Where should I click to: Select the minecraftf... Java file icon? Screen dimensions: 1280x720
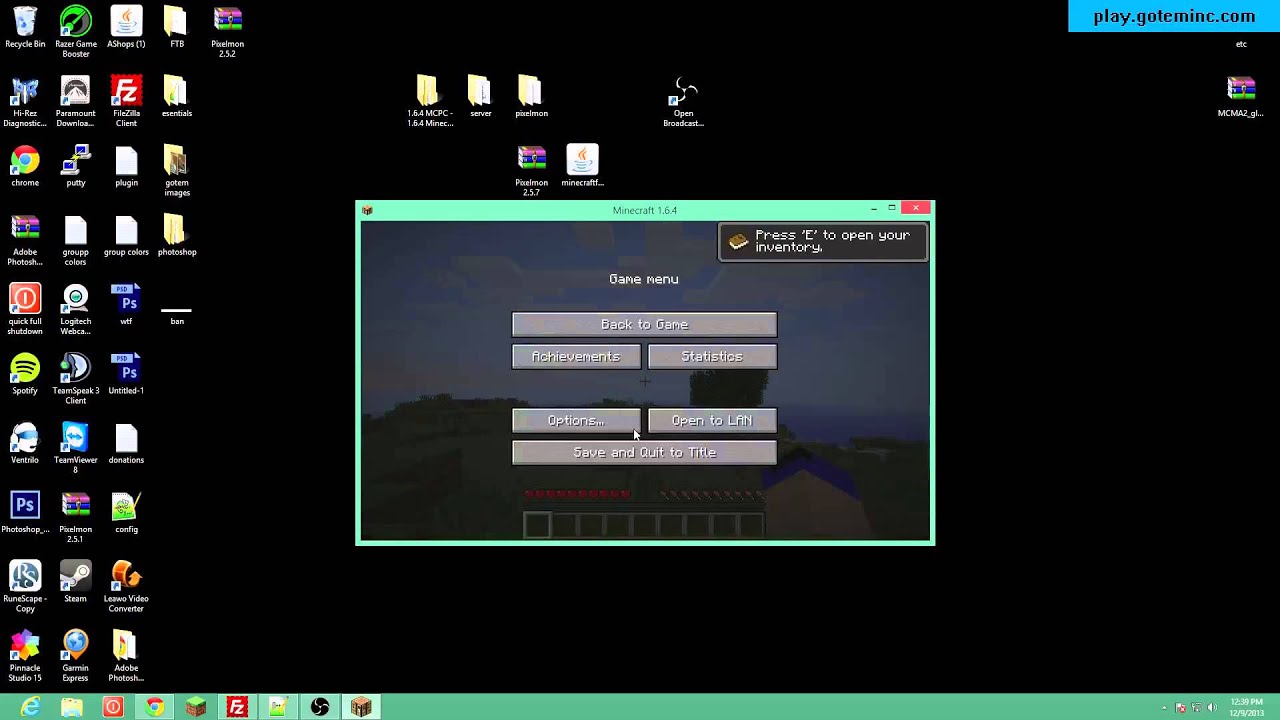tap(582, 167)
